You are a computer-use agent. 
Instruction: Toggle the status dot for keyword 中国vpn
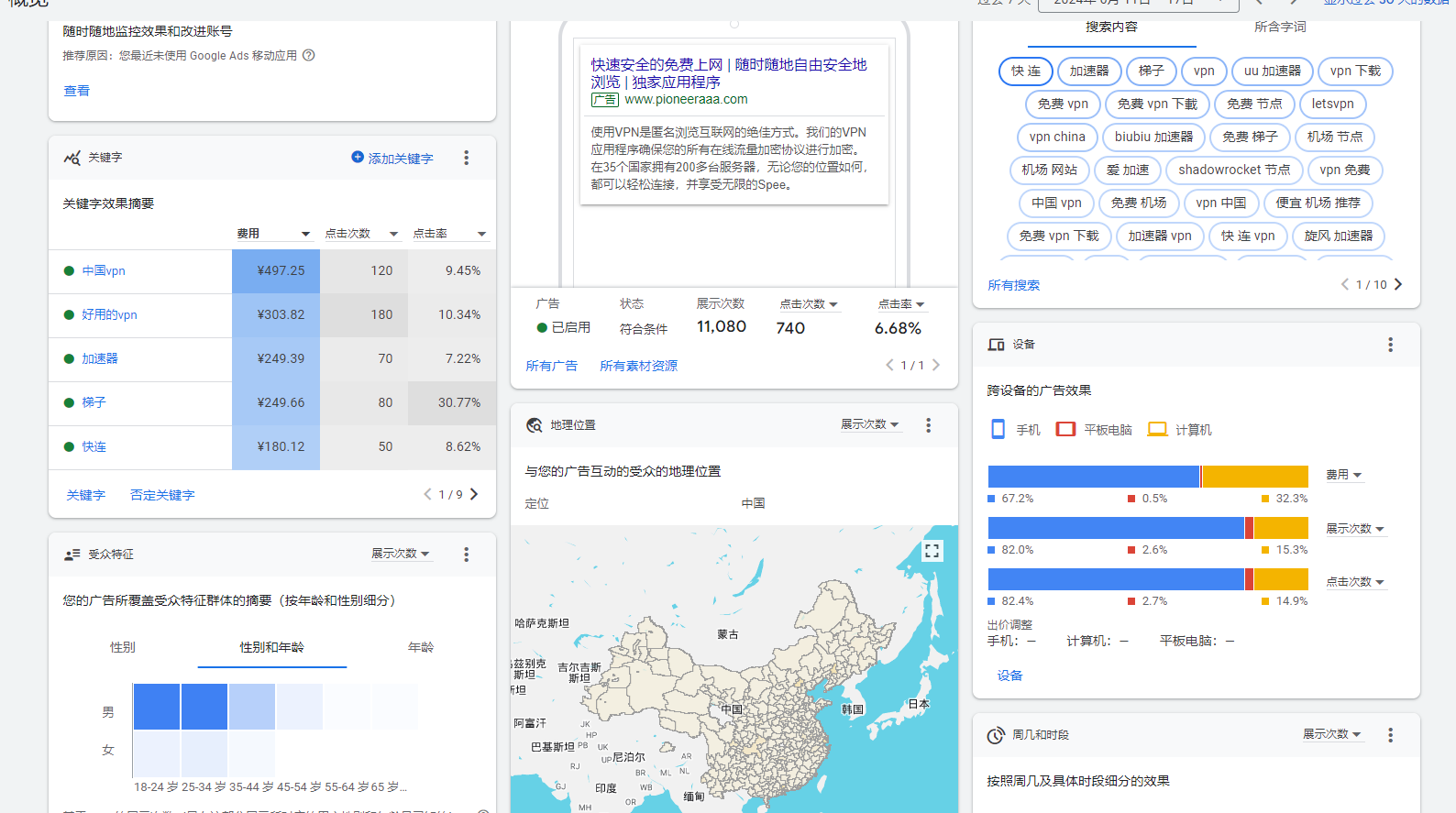tap(69, 271)
